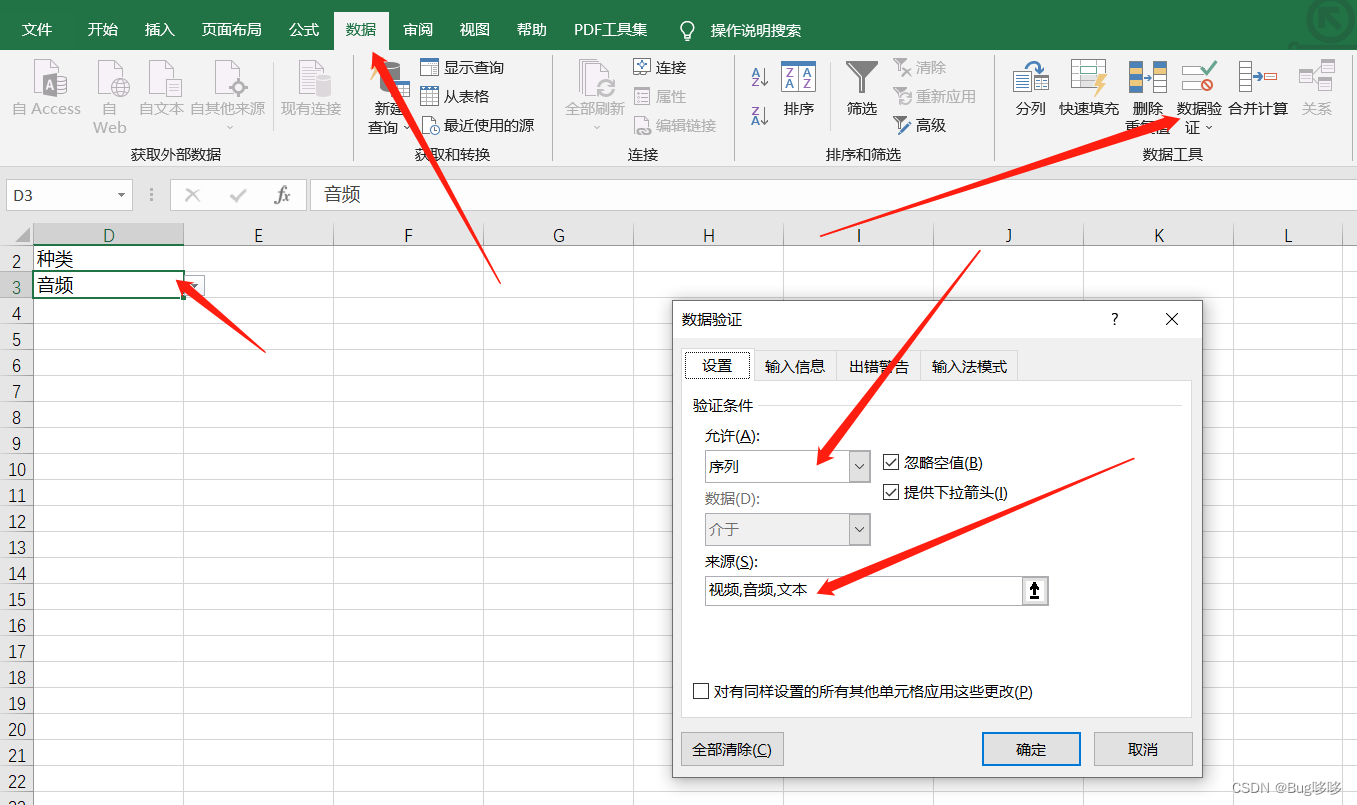Select the 设置 tab in dialog
The width and height of the screenshot is (1357, 805).
tap(717, 365)
